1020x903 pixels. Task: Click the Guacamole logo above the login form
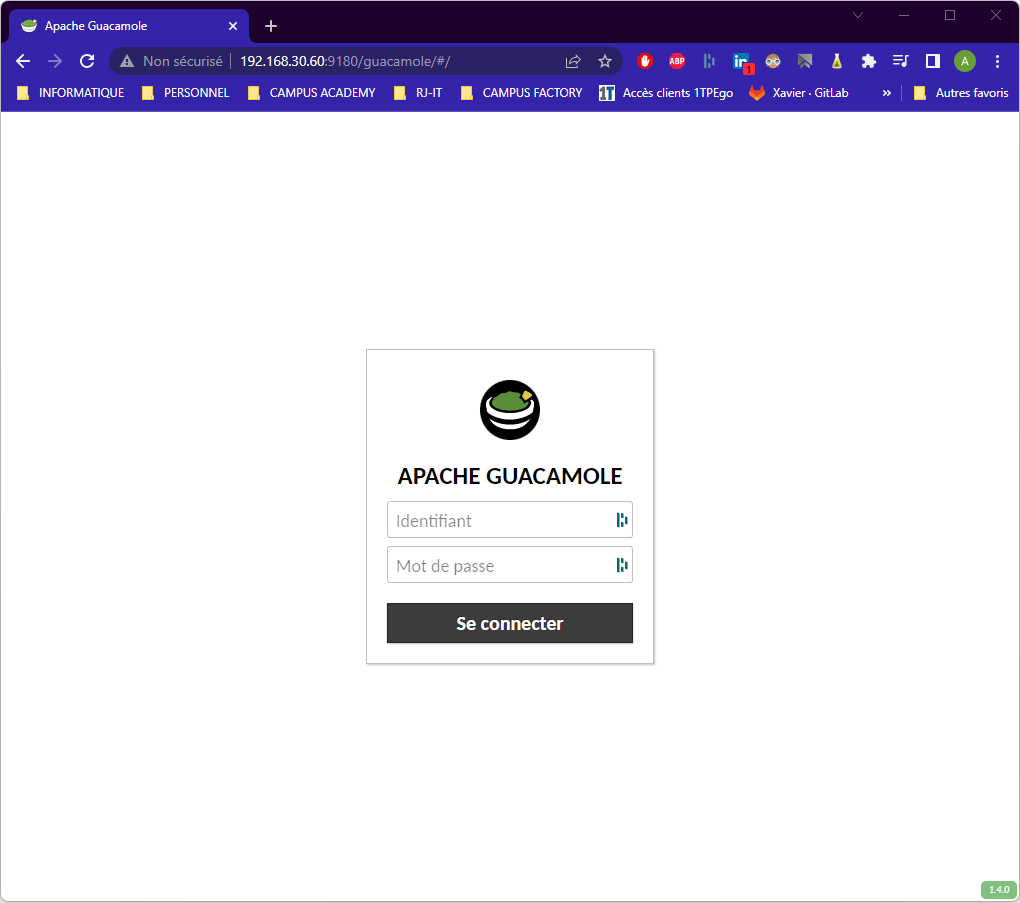pyautogui.click(x=509, y=409)
